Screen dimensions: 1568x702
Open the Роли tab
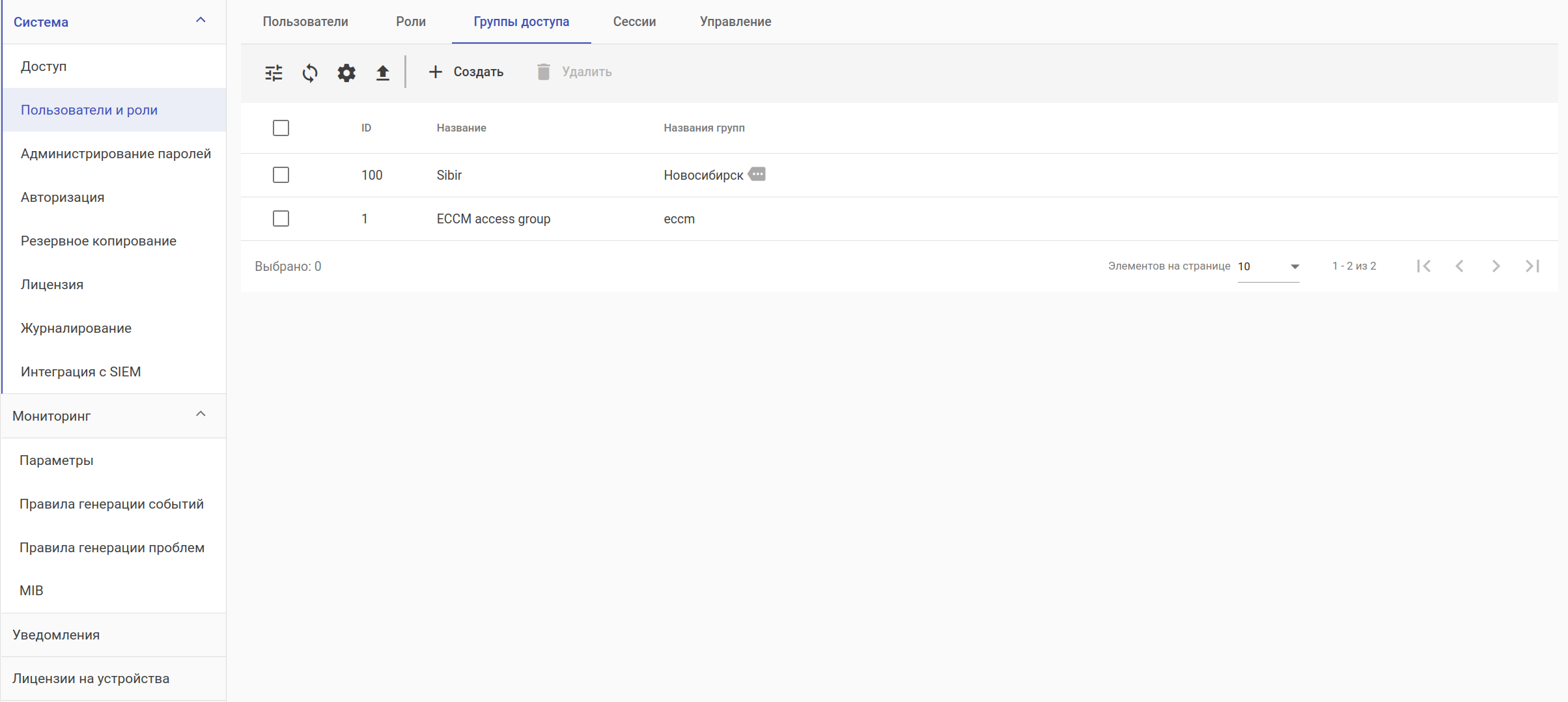coord(411,21)
